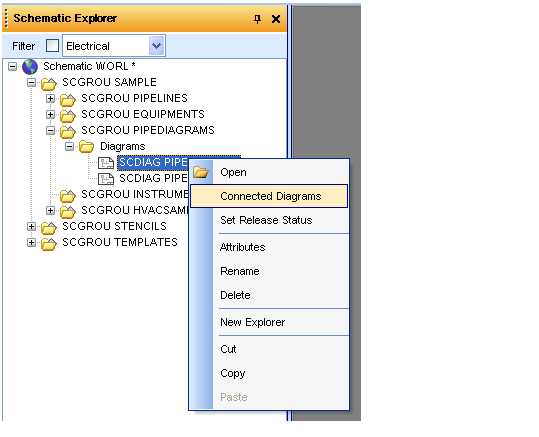
Task: Open the Electrical filter dropdown
Action: 156,45
